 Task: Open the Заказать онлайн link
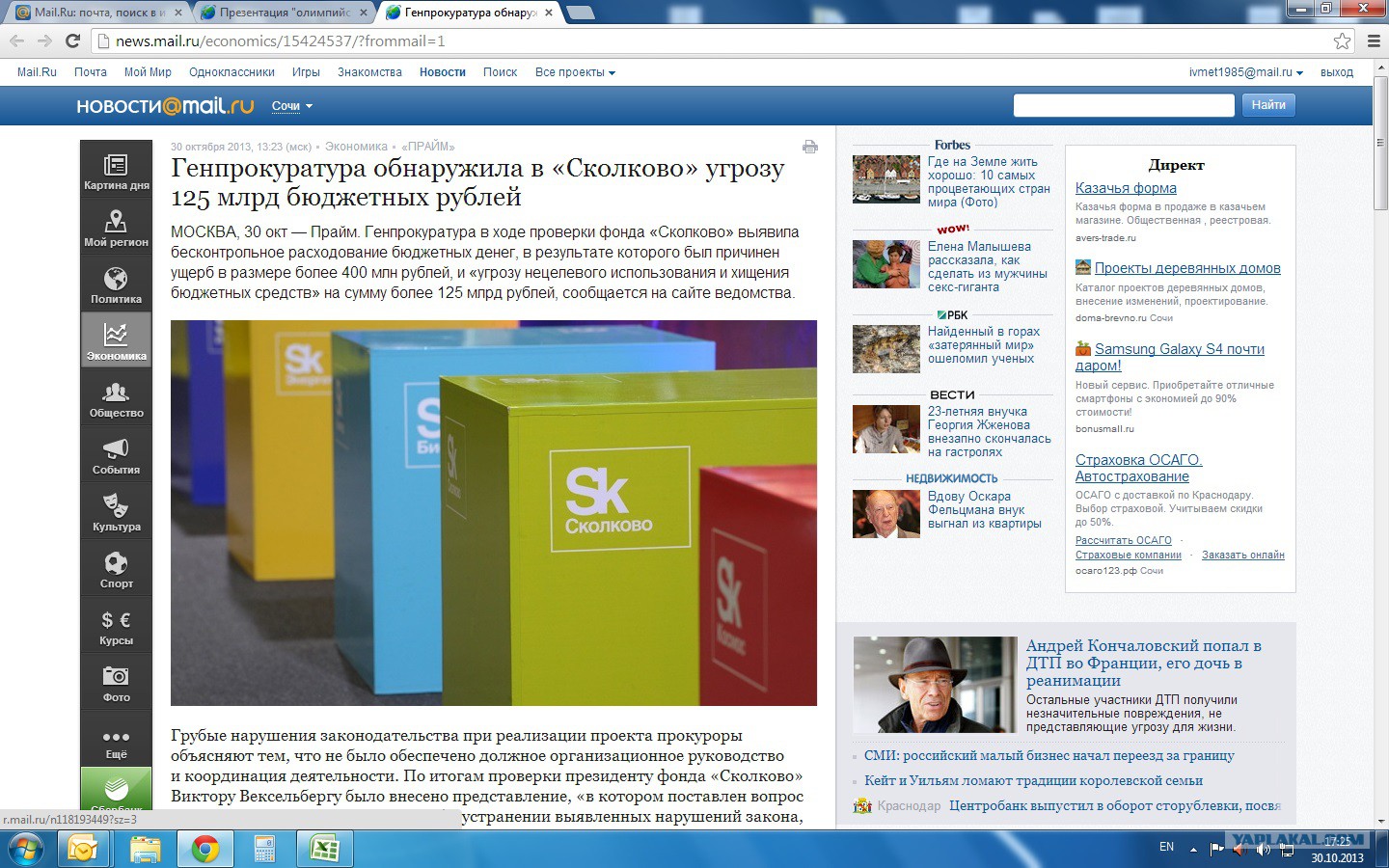[1243, 555]
